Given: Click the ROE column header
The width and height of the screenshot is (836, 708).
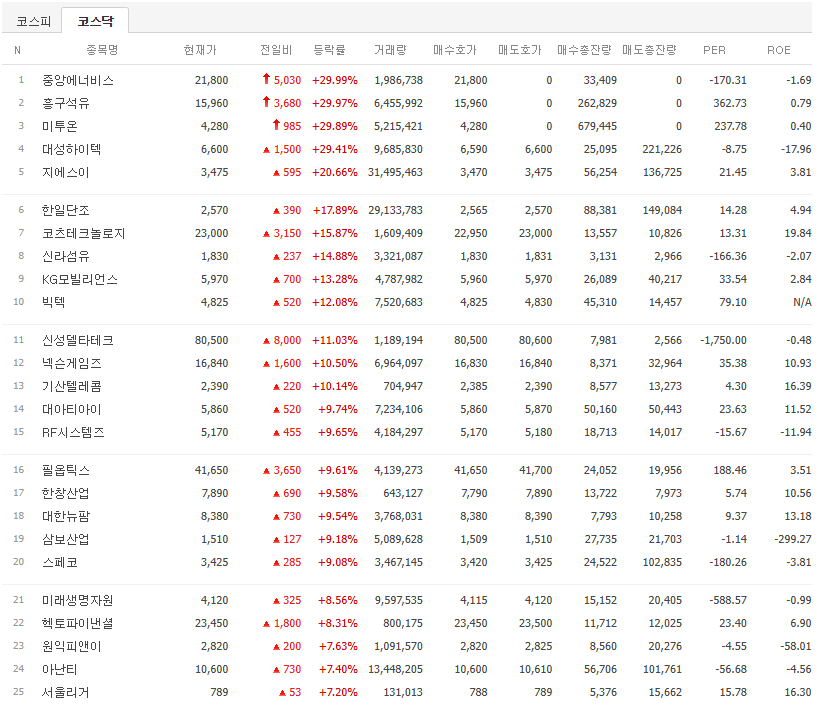Looking at the screenshot, I should (779, 50).
